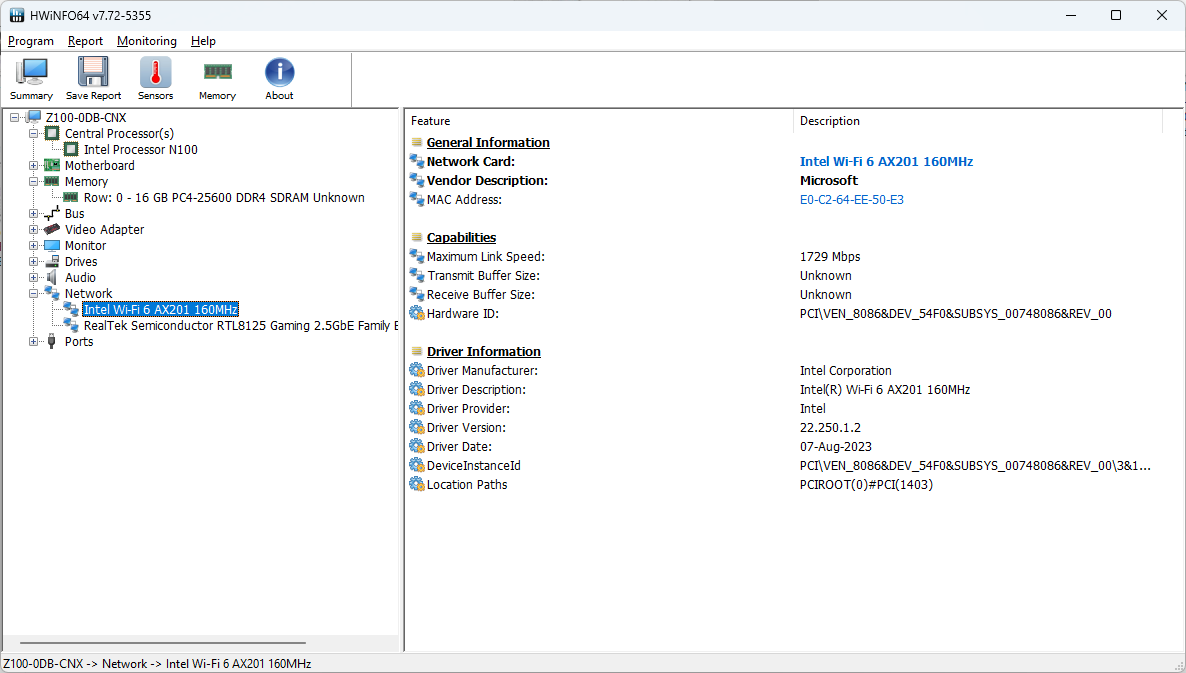Expand the Ports branch

[33, 342]
